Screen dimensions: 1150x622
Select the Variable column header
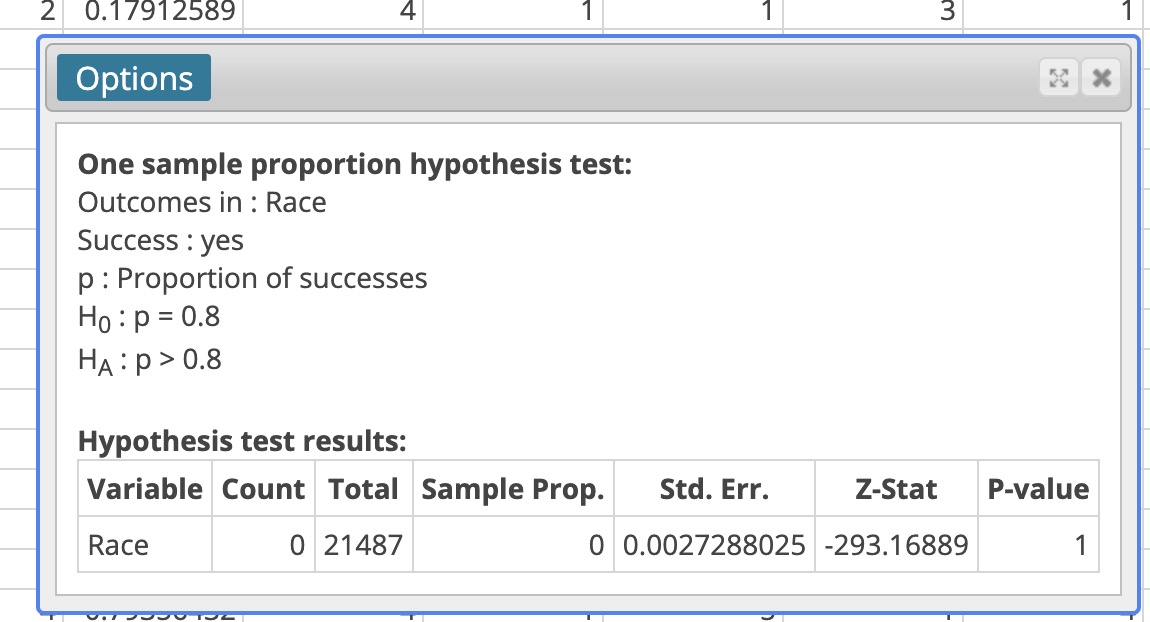pos(144,489)
